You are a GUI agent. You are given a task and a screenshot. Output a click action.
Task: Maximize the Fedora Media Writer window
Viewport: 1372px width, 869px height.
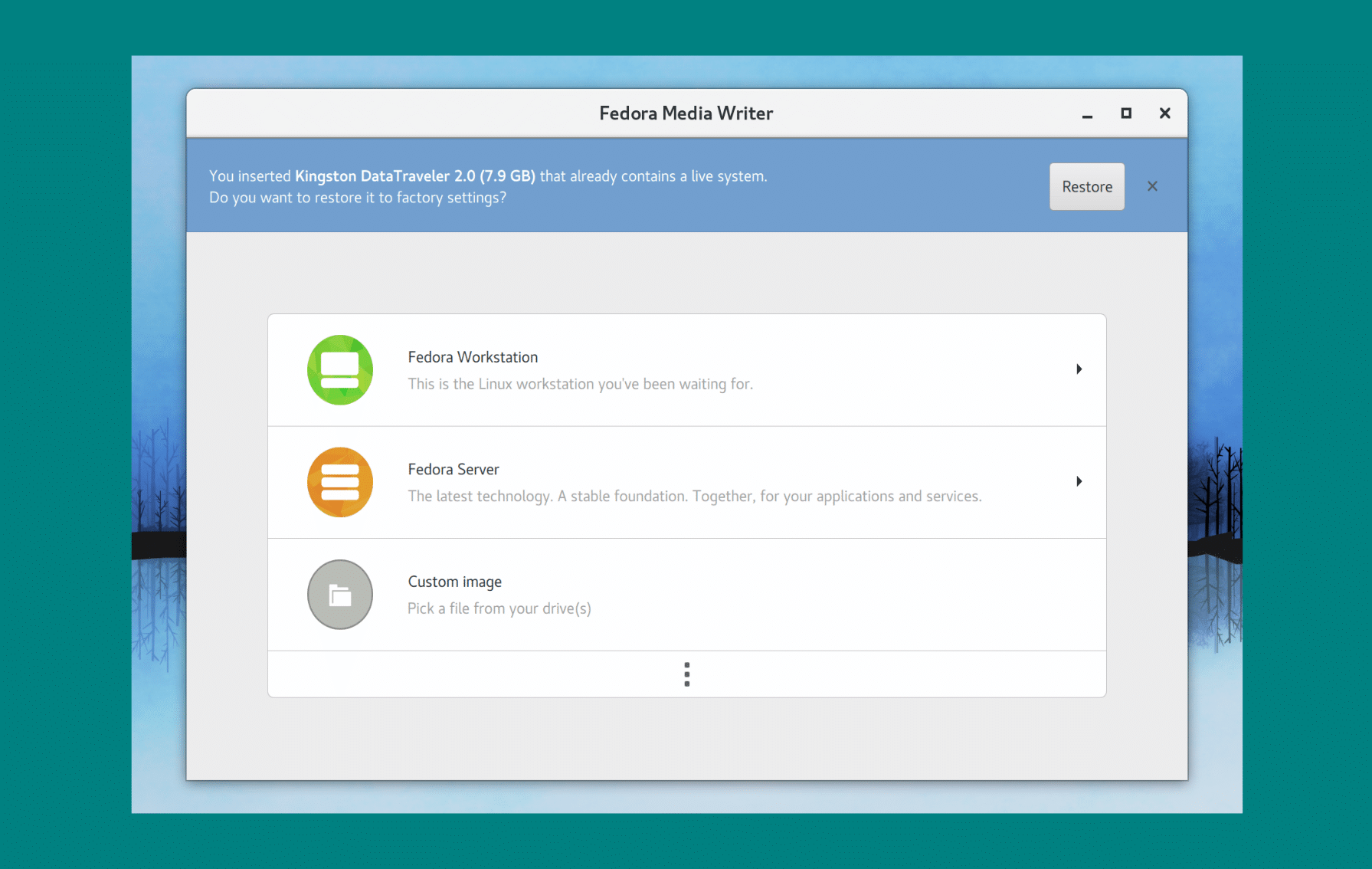tap(1126, 113)
